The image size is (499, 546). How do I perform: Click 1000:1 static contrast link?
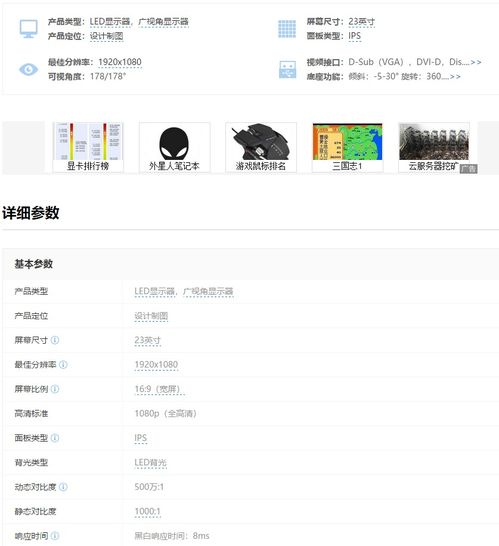pos(148,512)
